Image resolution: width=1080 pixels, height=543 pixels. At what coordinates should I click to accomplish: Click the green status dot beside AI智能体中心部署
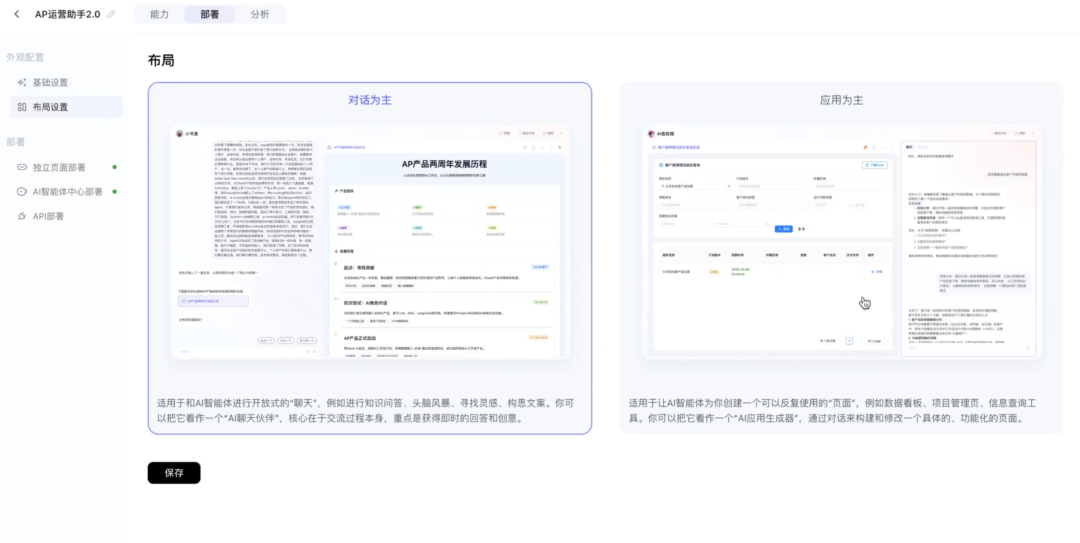pos(114,191)
